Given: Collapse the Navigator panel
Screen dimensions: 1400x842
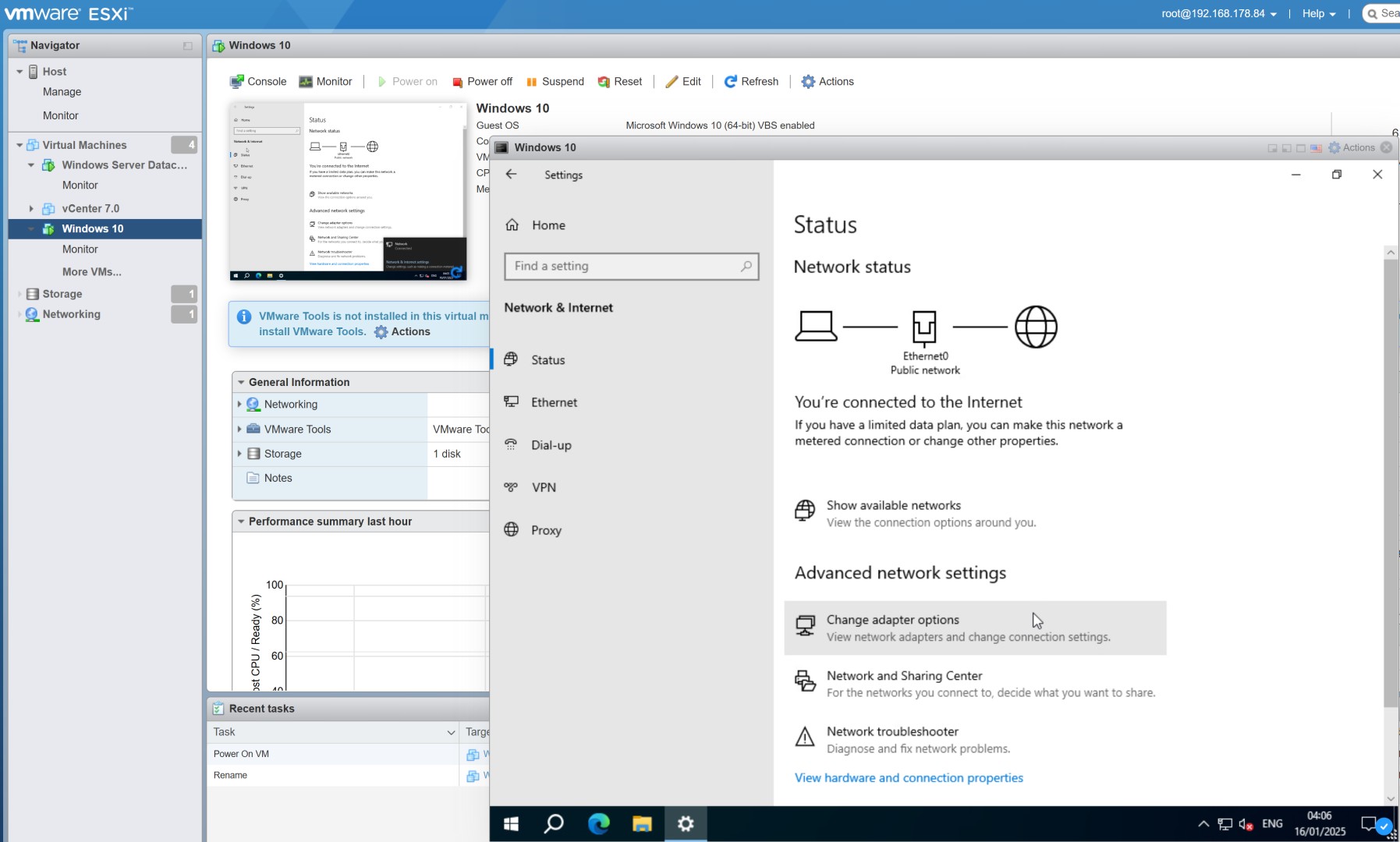Looking at the screenshot, I should click(188, 46).
